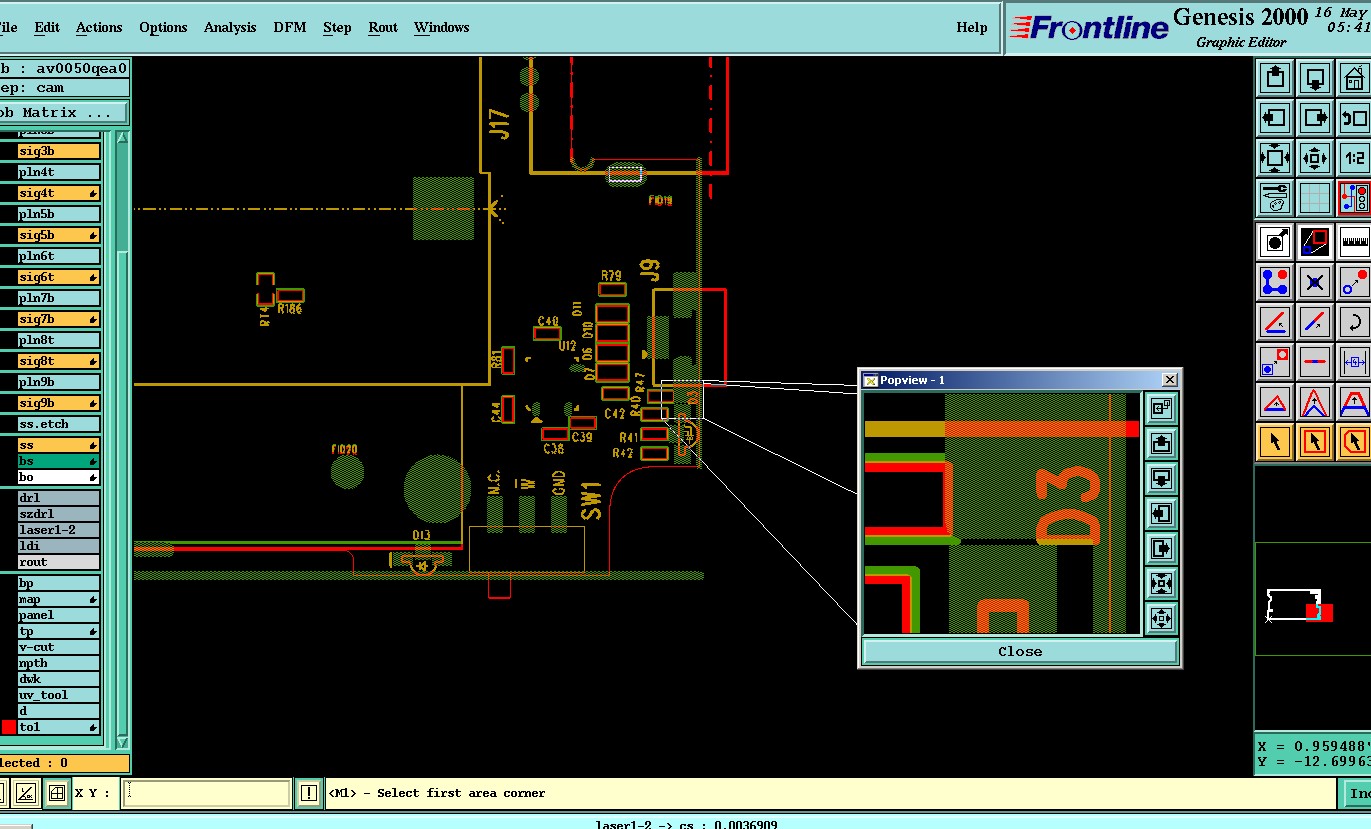
Task: Select the ruler measurement tool
Action: coord(1354,241)
